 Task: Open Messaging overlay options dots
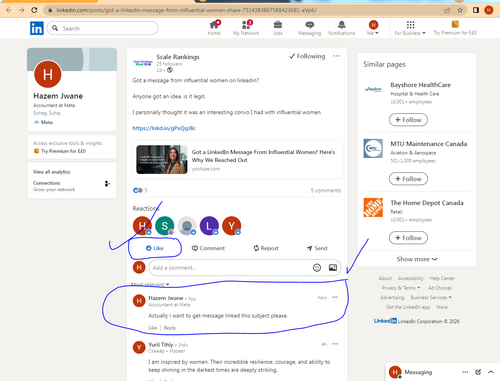click(x=465, y=372)
